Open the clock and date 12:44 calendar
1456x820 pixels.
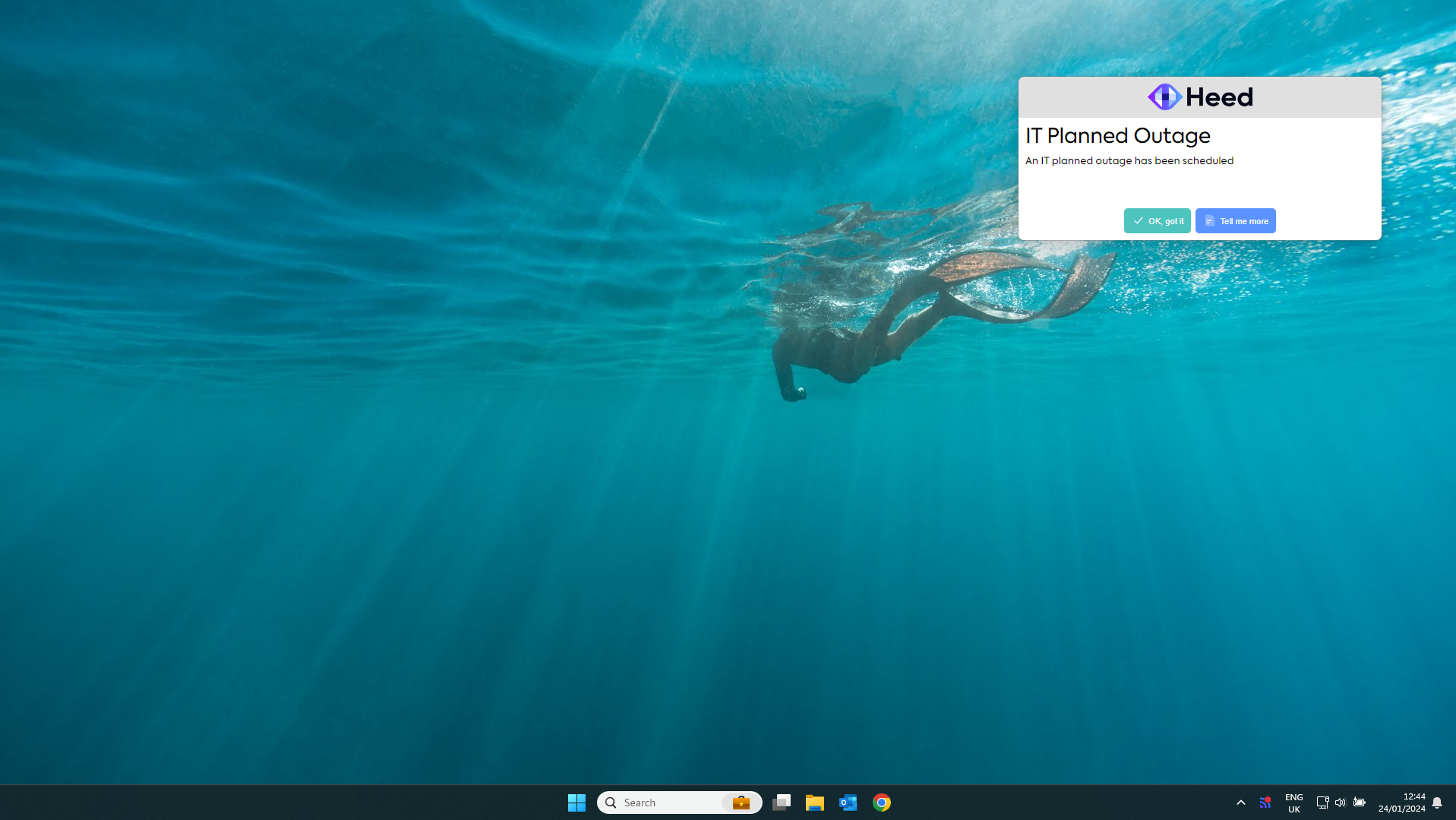tap(1402, 803)
